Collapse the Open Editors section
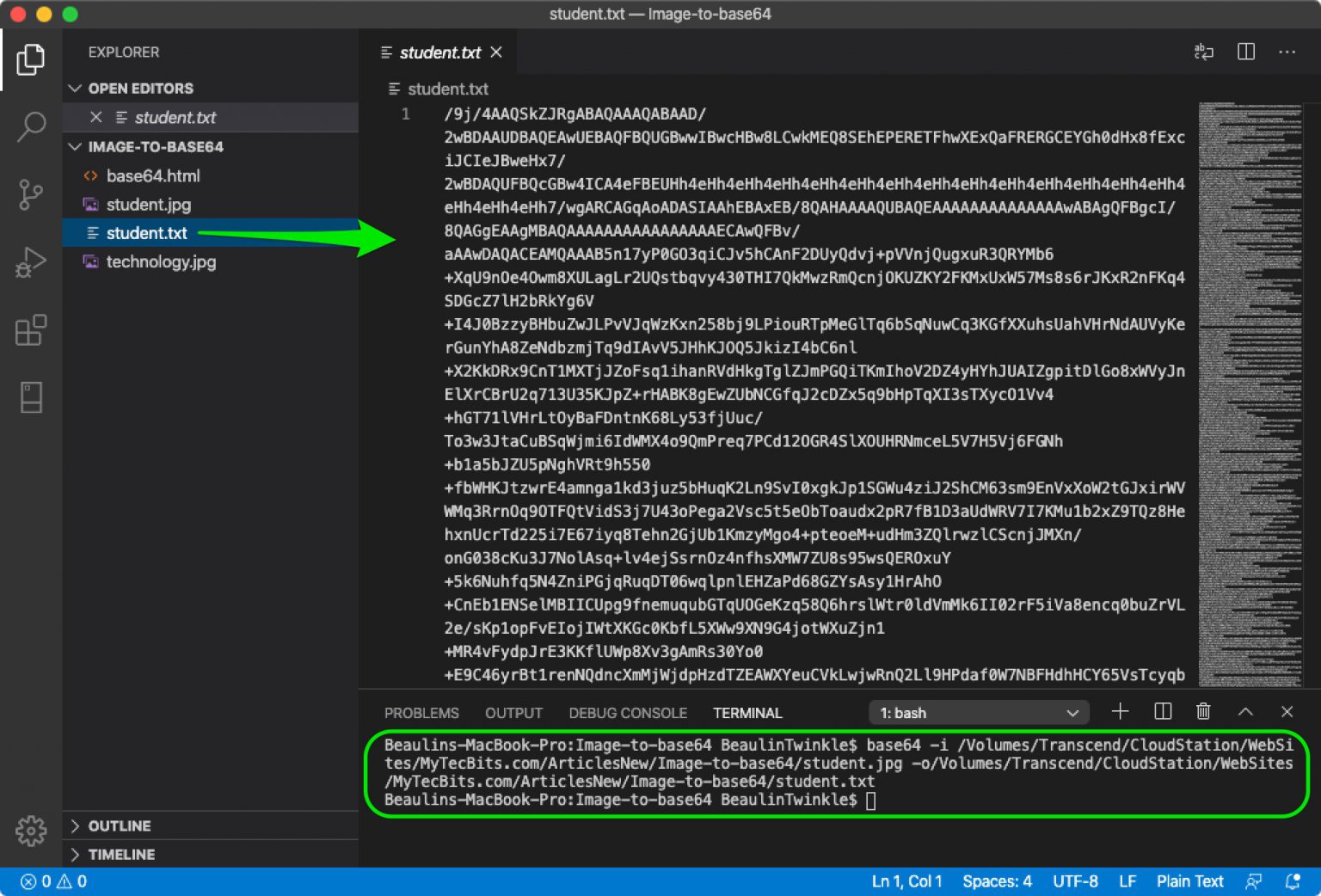 [x=211, y=89]
